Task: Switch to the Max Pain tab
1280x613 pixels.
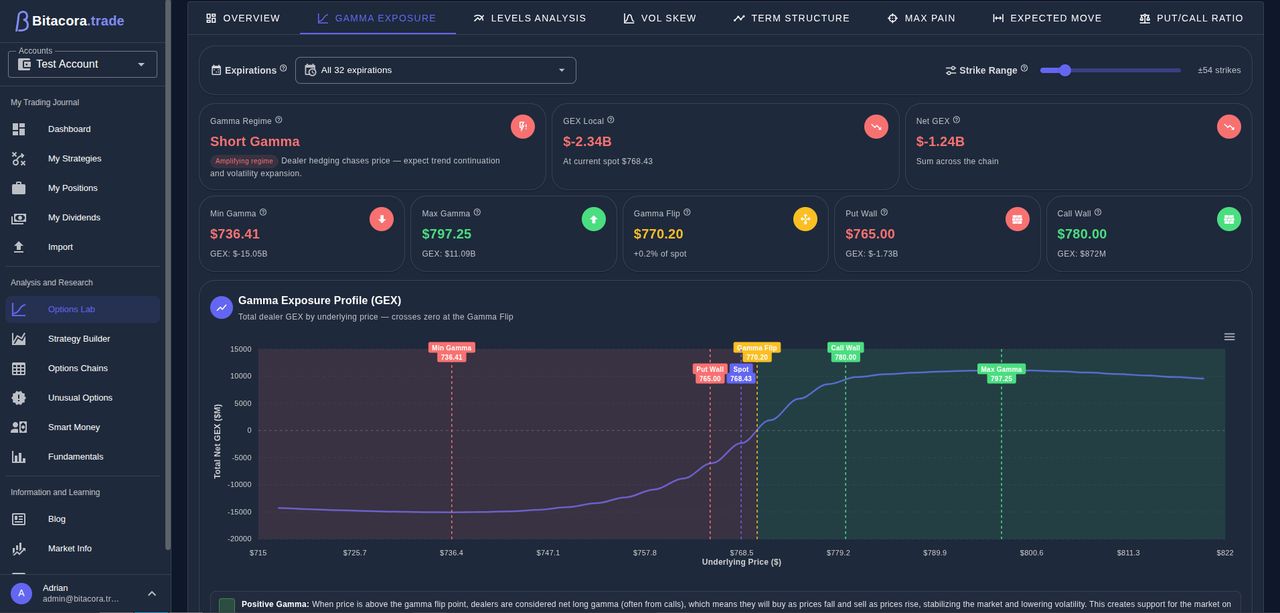Action: [x=920, y=18]
